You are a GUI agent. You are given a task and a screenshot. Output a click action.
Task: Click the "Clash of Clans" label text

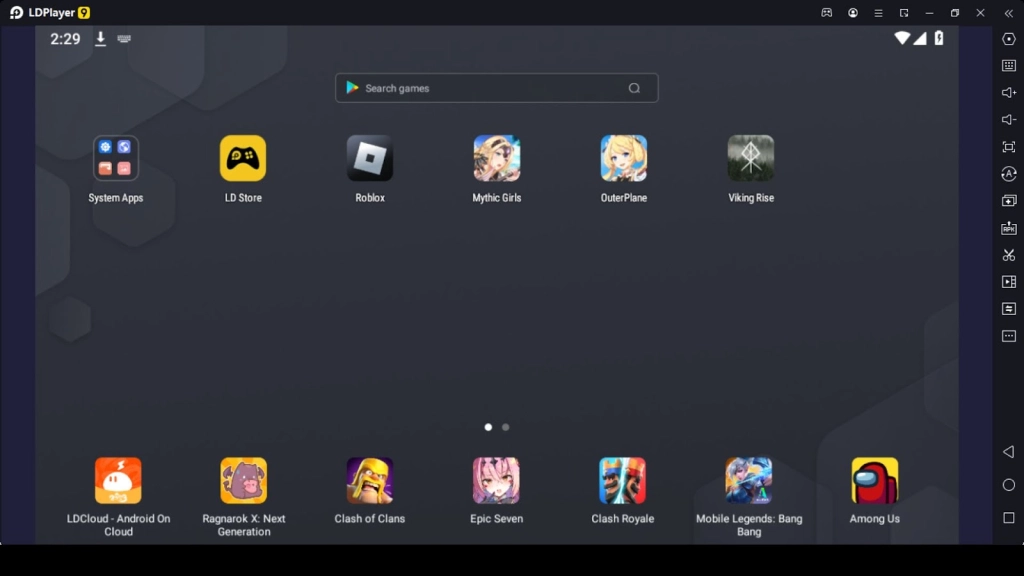[x=370, y=519]
